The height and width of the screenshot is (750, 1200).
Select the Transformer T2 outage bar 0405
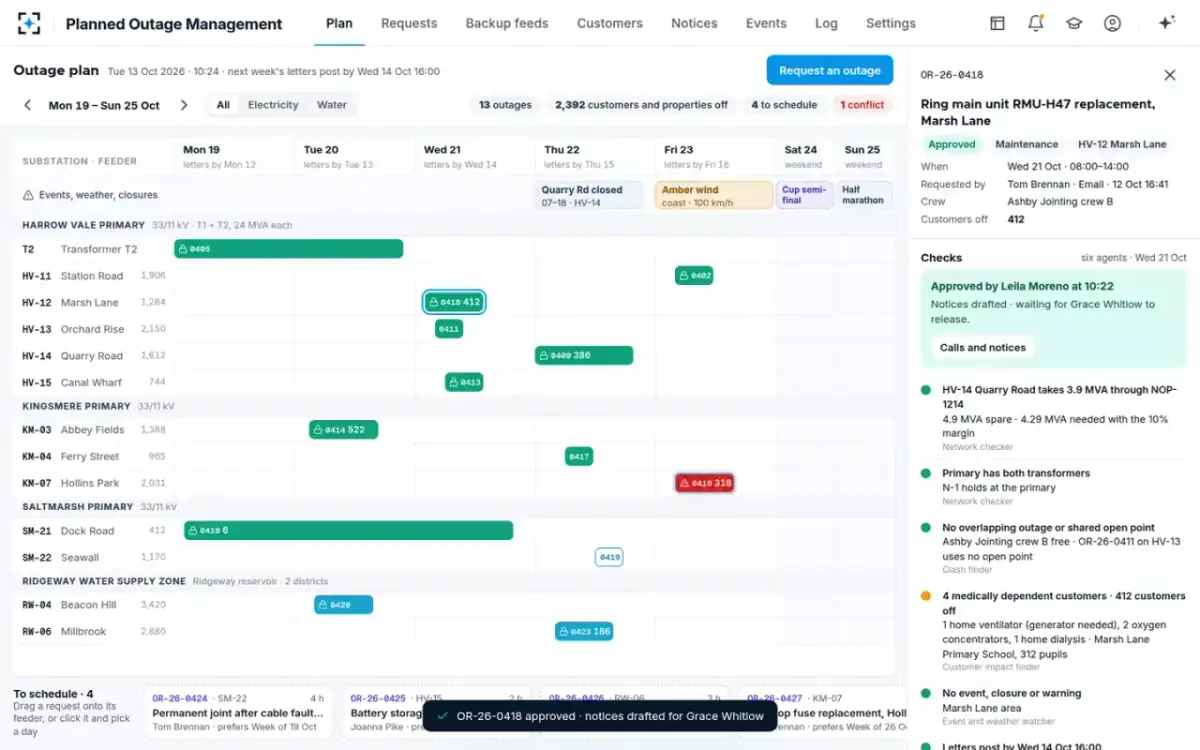pos(289,249)
